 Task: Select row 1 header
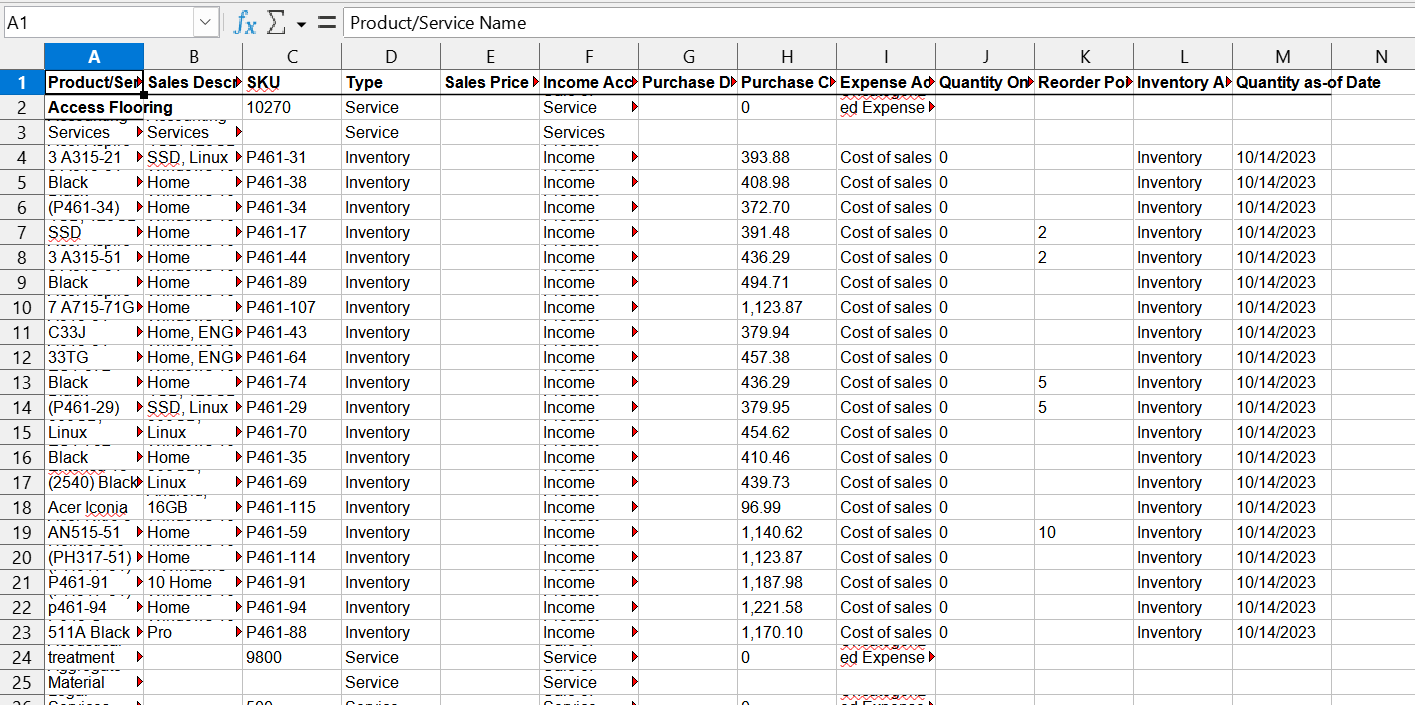click(22, 82)
